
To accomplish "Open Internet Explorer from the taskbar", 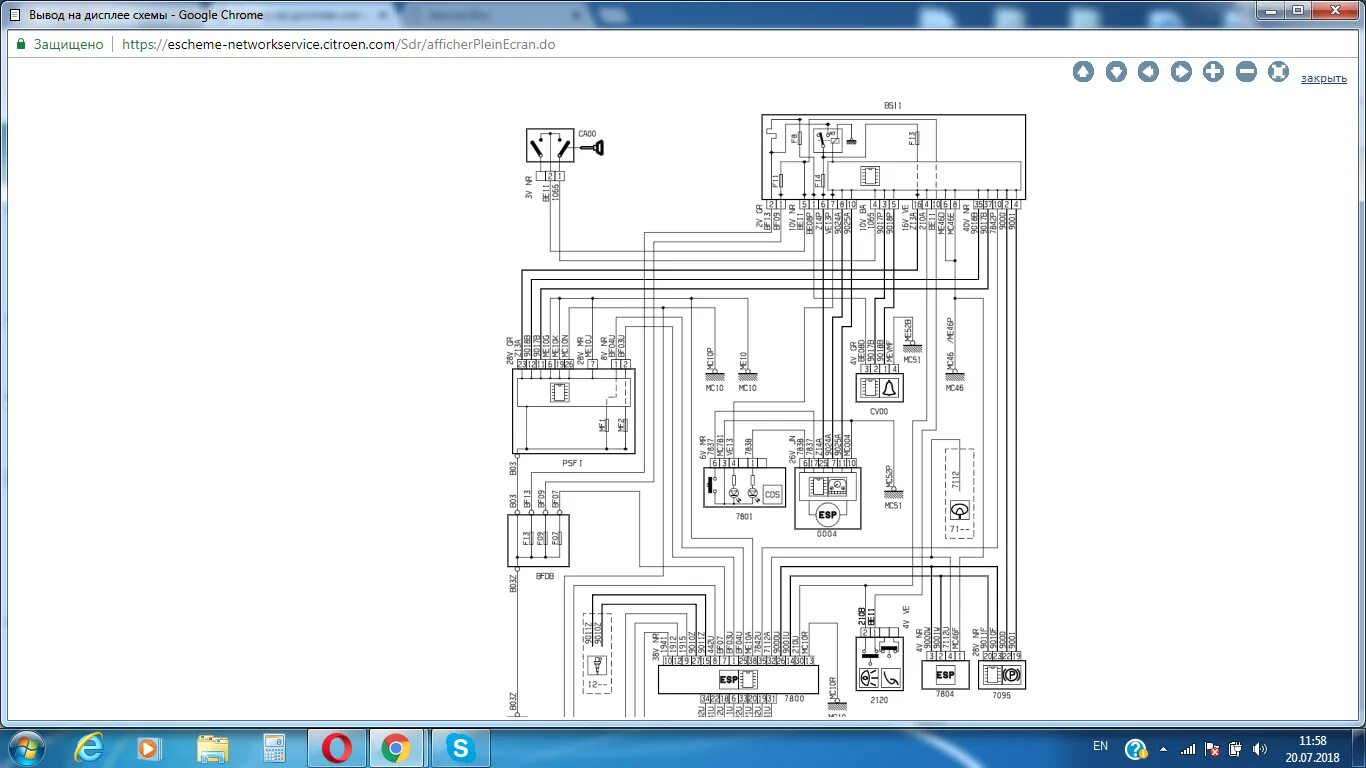I will (89, 747).
